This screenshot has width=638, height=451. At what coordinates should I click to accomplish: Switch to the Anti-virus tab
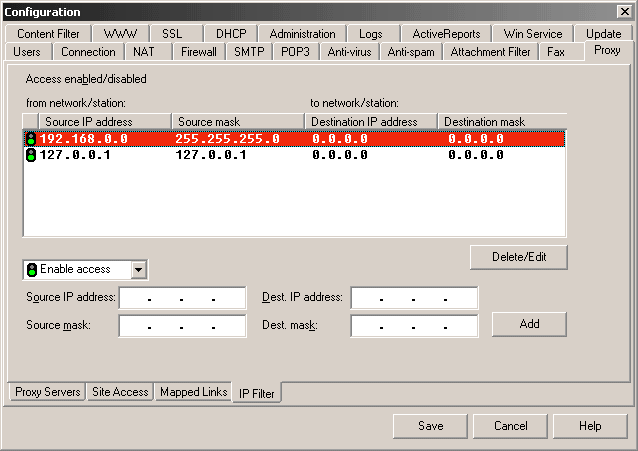tap(349, 52)
